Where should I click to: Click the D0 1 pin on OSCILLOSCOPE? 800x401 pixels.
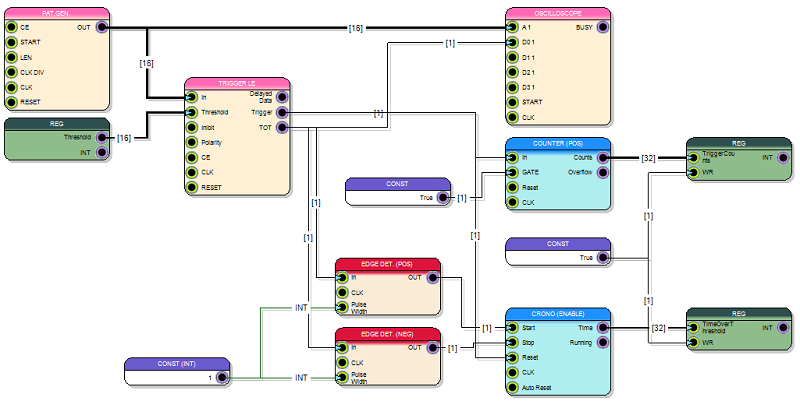[x=513, y=42]
